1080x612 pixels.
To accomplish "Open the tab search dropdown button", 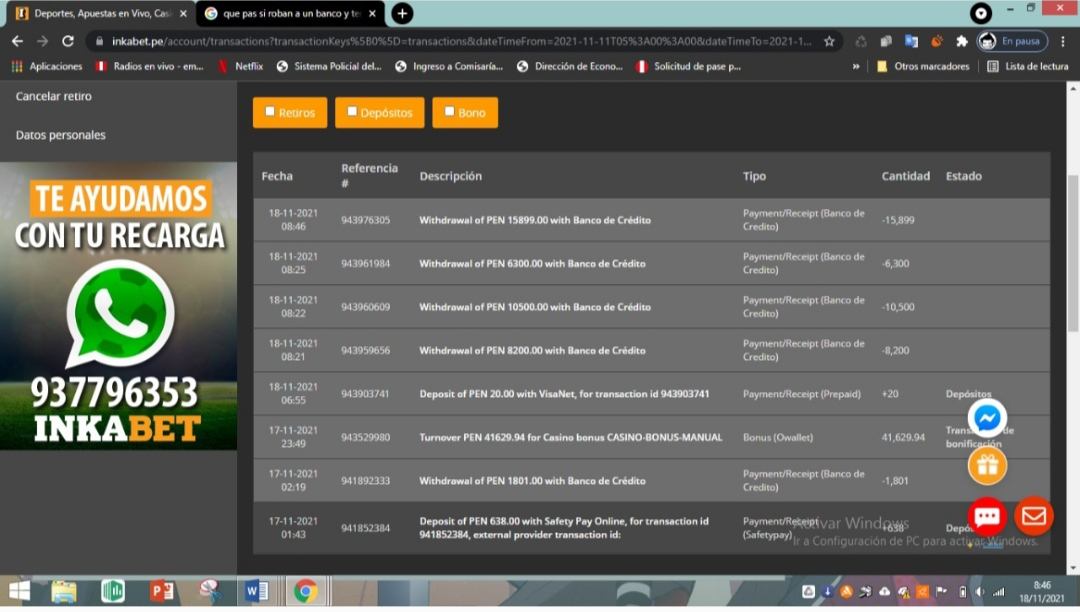I will (981, 13).
